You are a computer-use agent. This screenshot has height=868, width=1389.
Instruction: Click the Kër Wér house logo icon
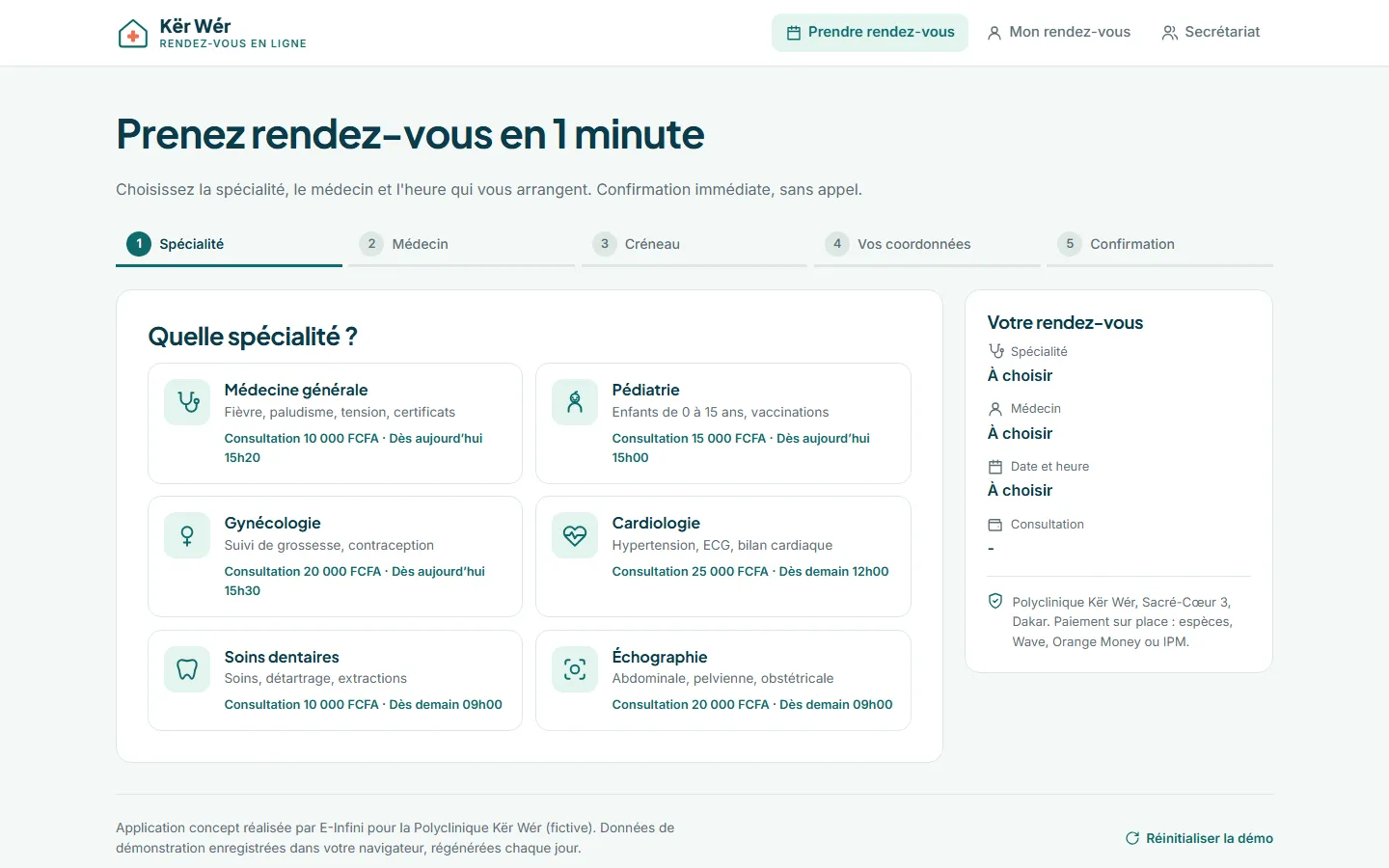click(133, 34)
